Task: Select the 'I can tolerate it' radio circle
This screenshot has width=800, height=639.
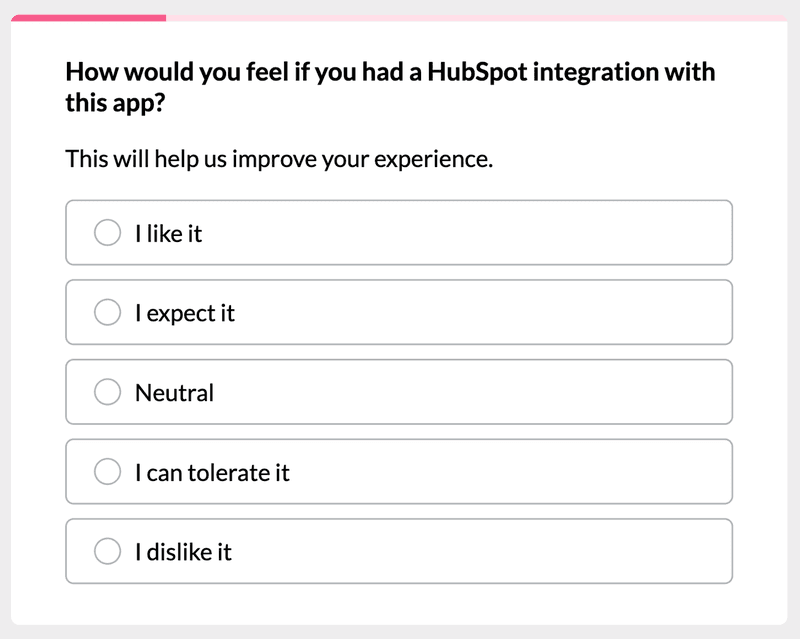Action: point(107,472)
